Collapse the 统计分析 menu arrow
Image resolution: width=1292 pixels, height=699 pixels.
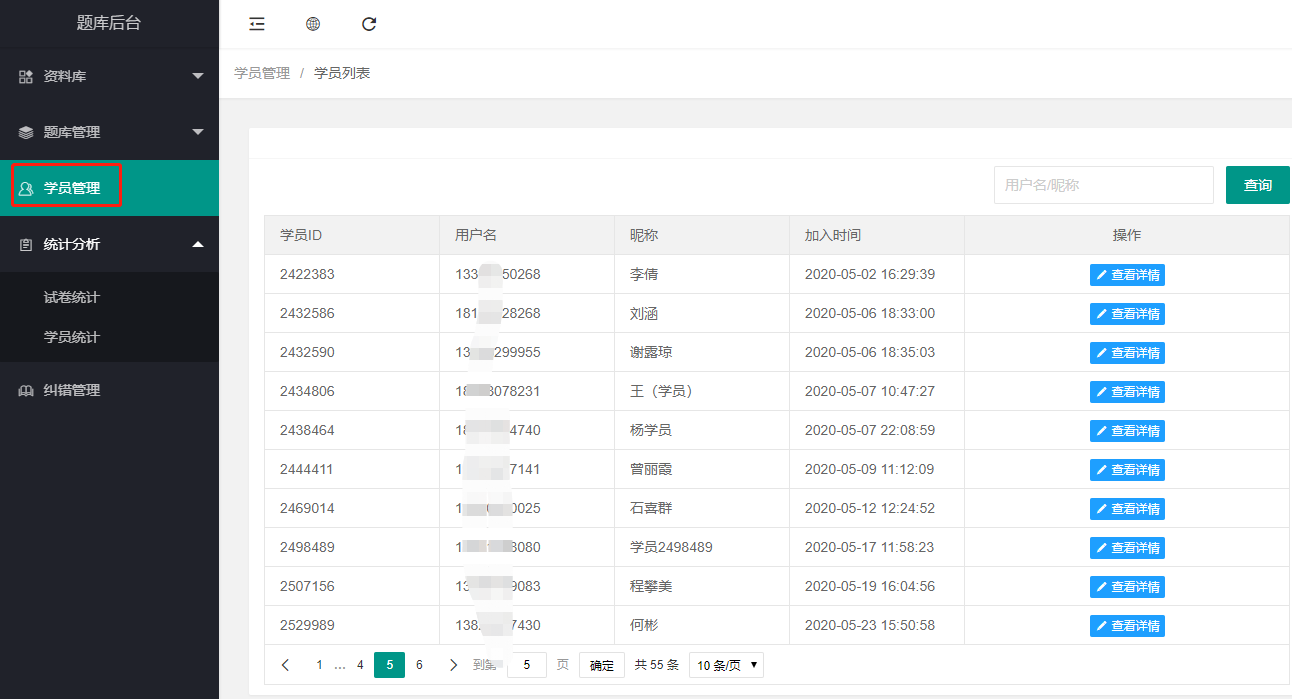pyautogui.click(x=198, y=244)
